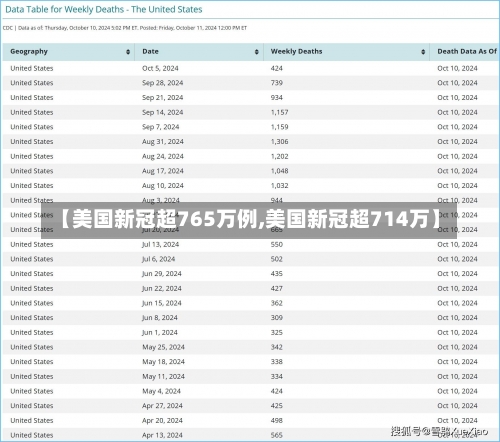Select the Sep 28, 2024 date cell
The image size is (500, 442).
pos(163,83)
